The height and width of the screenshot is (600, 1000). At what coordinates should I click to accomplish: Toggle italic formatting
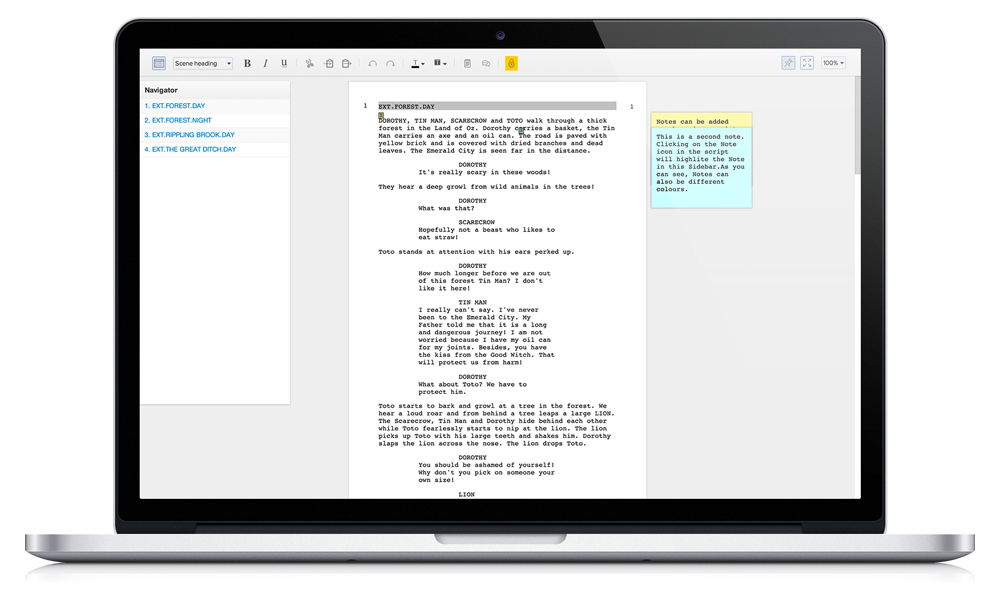click(x=265, y=63)
